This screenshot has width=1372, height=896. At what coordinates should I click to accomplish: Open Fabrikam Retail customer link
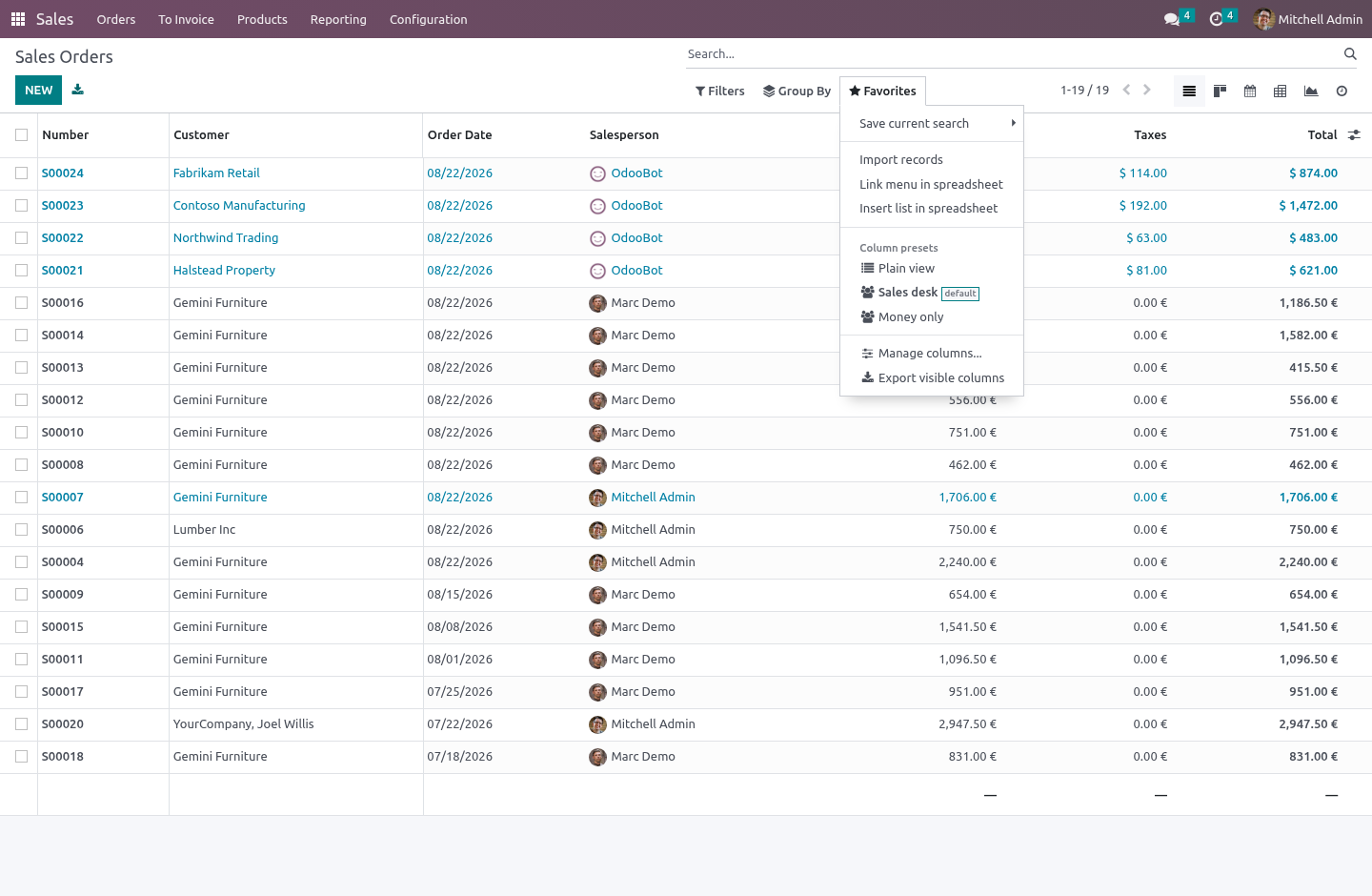click(x=216, y=173)
